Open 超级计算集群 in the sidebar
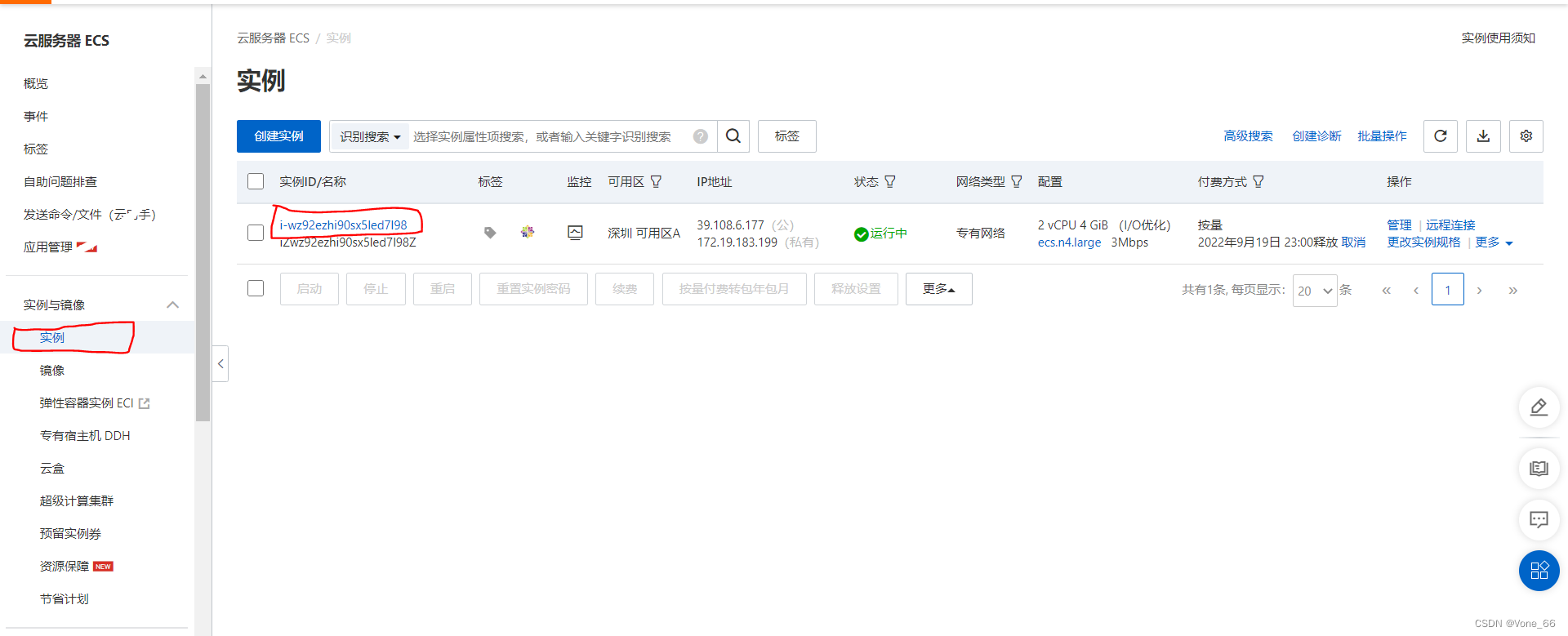Image resolution: width=1568 pixels, height=636 pixels. pos(77,501)
